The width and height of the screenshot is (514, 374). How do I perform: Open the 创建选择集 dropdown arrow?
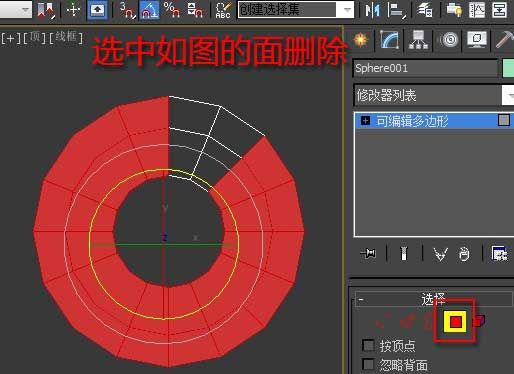[x=347, y=10]
